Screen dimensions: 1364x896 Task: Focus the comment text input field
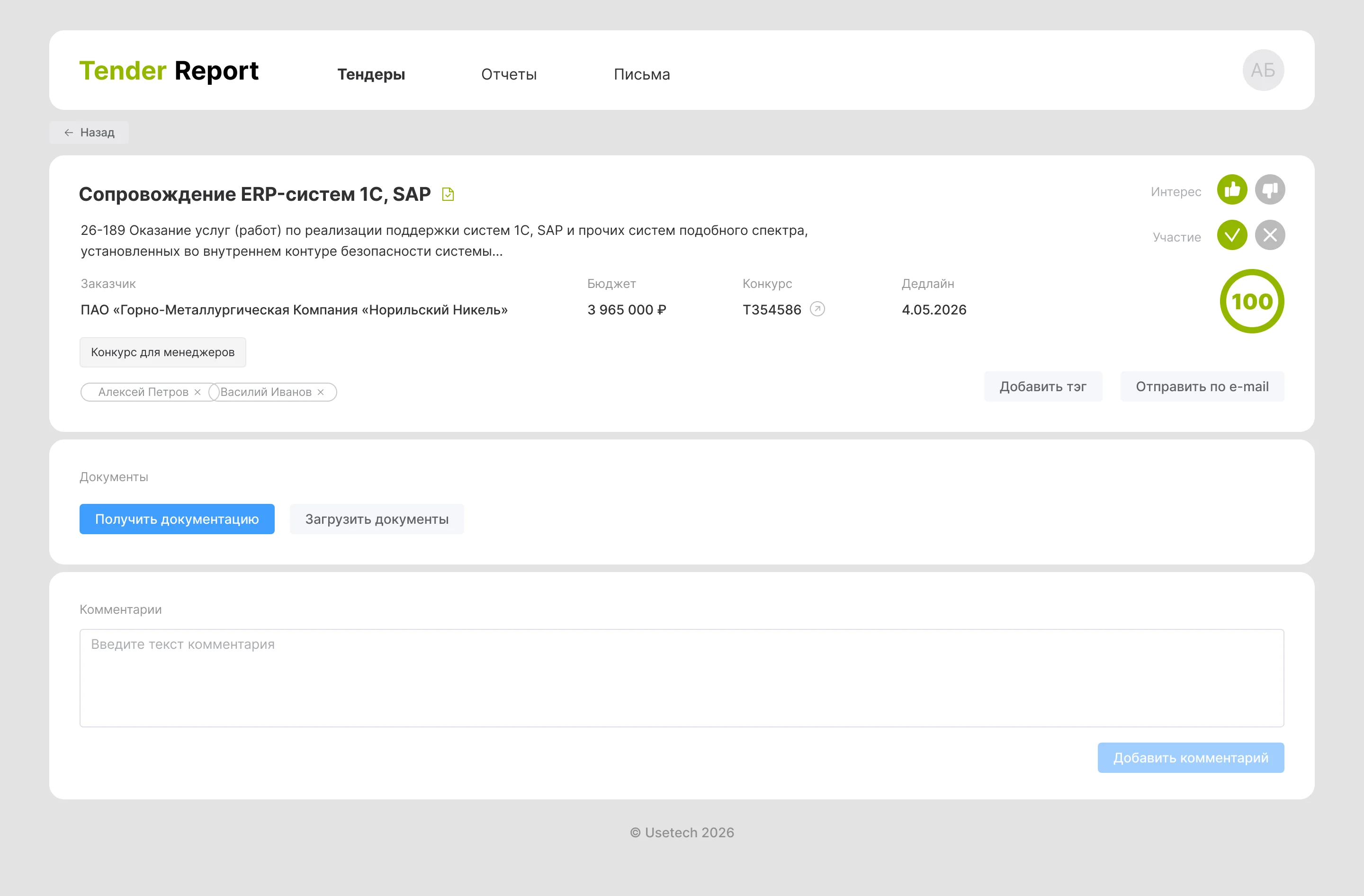[682, 678]
